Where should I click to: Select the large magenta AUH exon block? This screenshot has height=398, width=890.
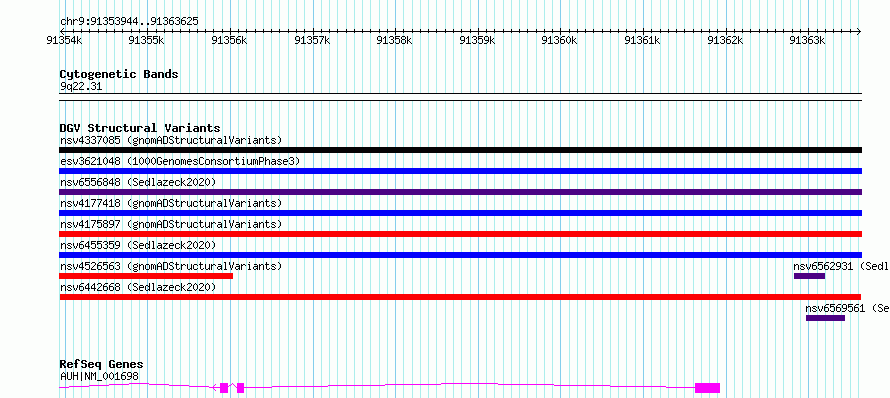pyautogui.click(x=707, y=388)
